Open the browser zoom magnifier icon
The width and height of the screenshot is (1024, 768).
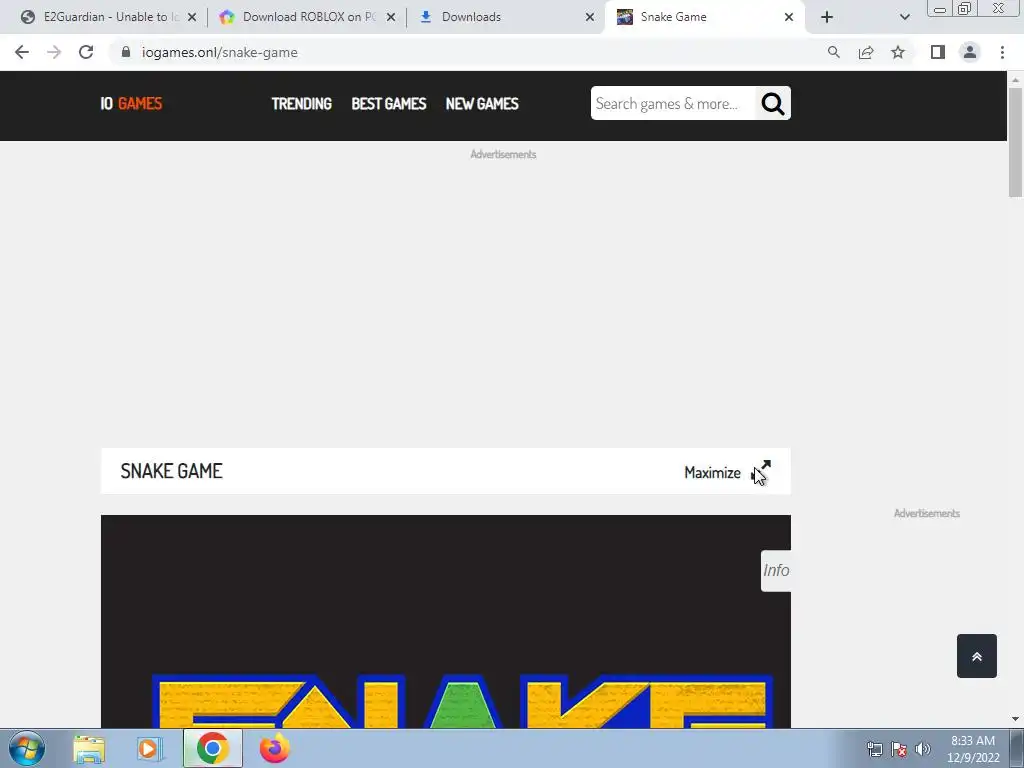pyautogui.click(x=833, y=52)
